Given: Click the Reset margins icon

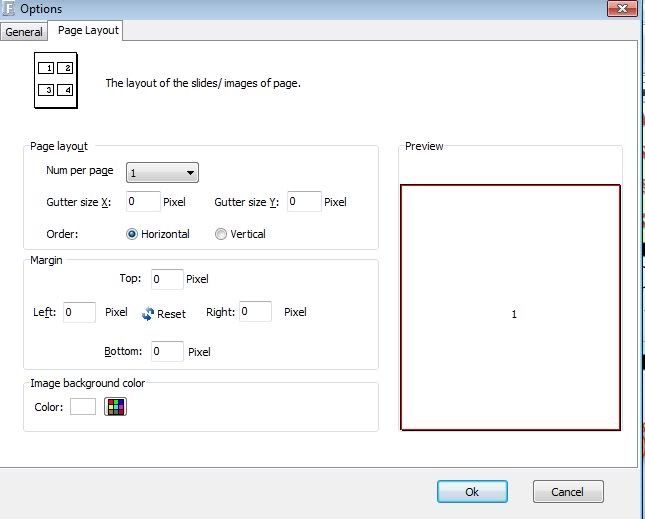Looking at the screenshot, I should click(x=148, y=314).
